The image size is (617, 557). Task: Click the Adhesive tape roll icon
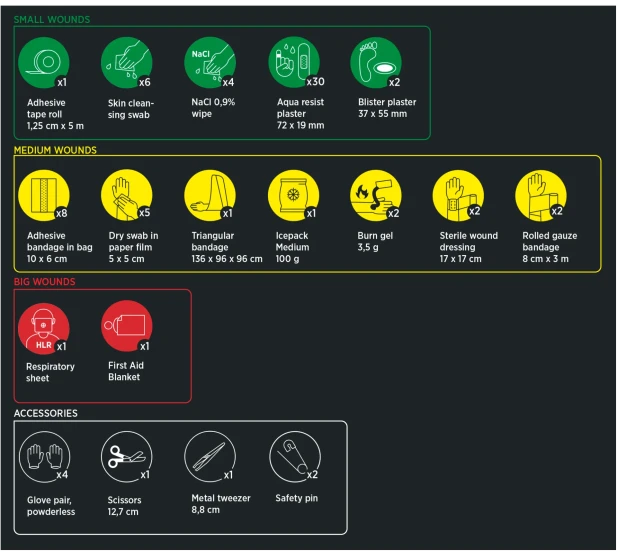click(44, 63)
